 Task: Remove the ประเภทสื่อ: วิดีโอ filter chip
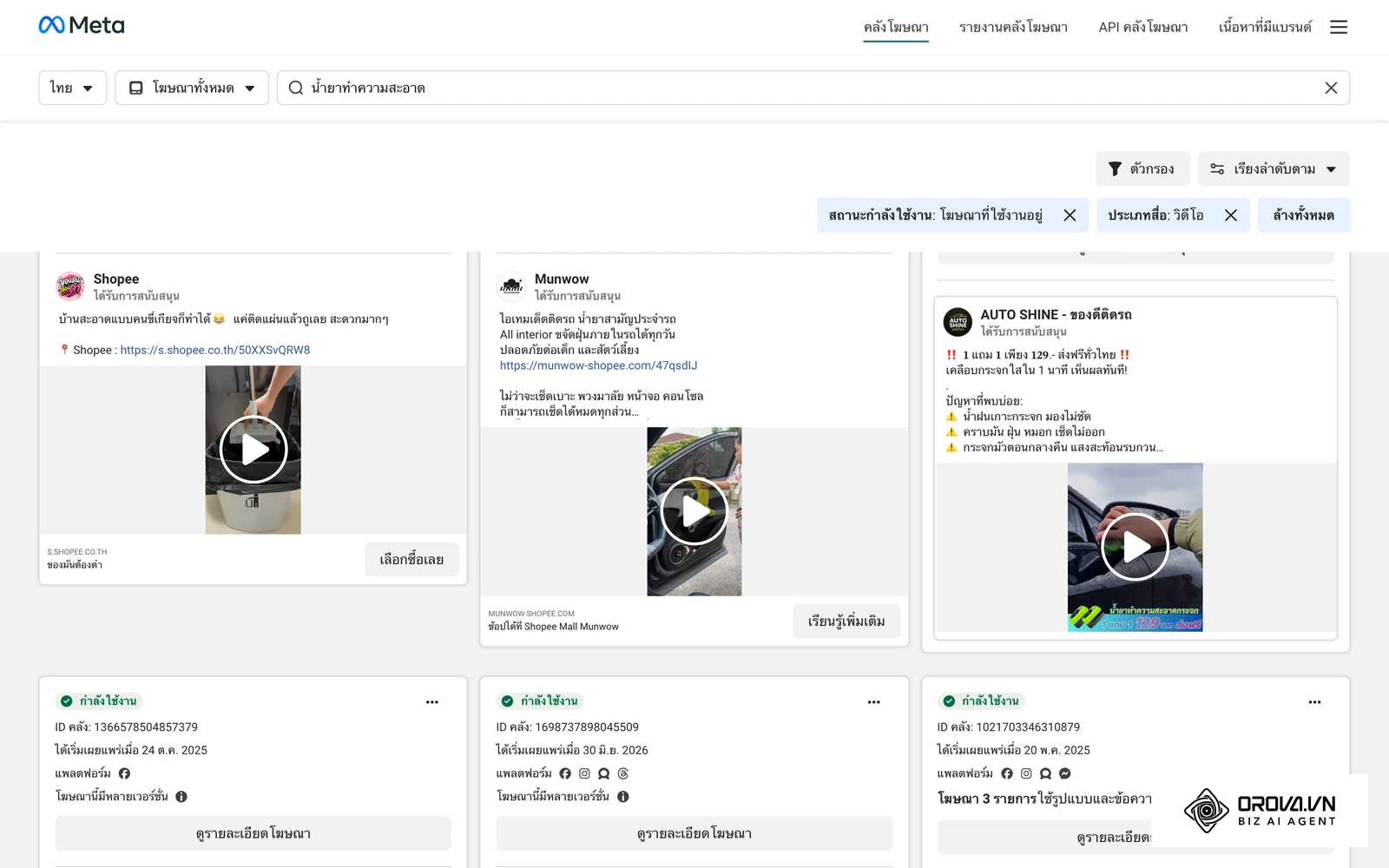click(1231, 215)
